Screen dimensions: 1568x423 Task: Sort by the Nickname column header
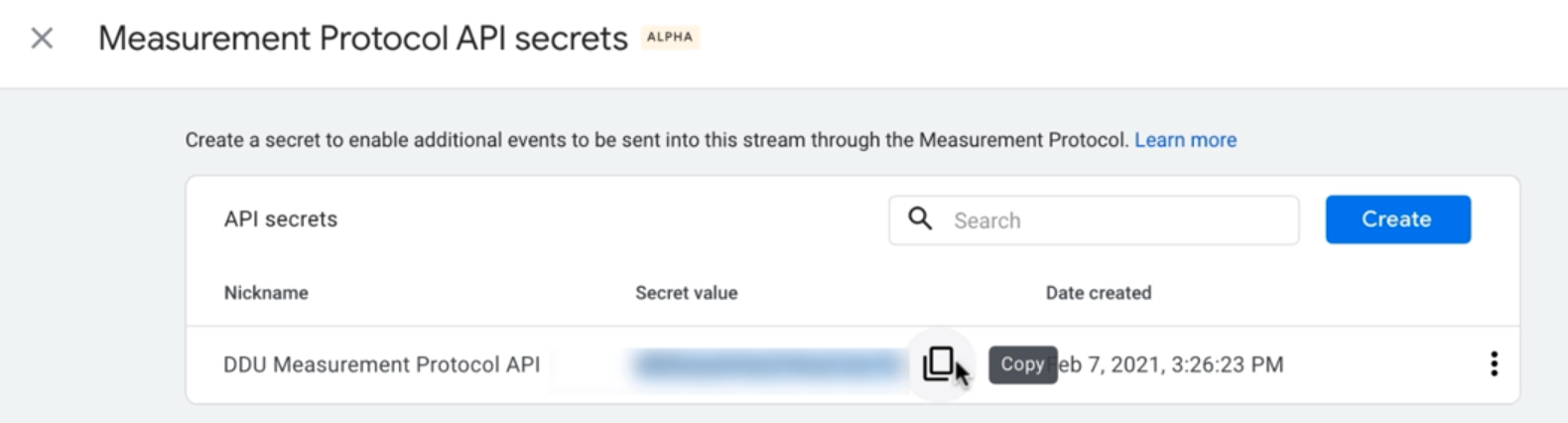pos(266,293)
